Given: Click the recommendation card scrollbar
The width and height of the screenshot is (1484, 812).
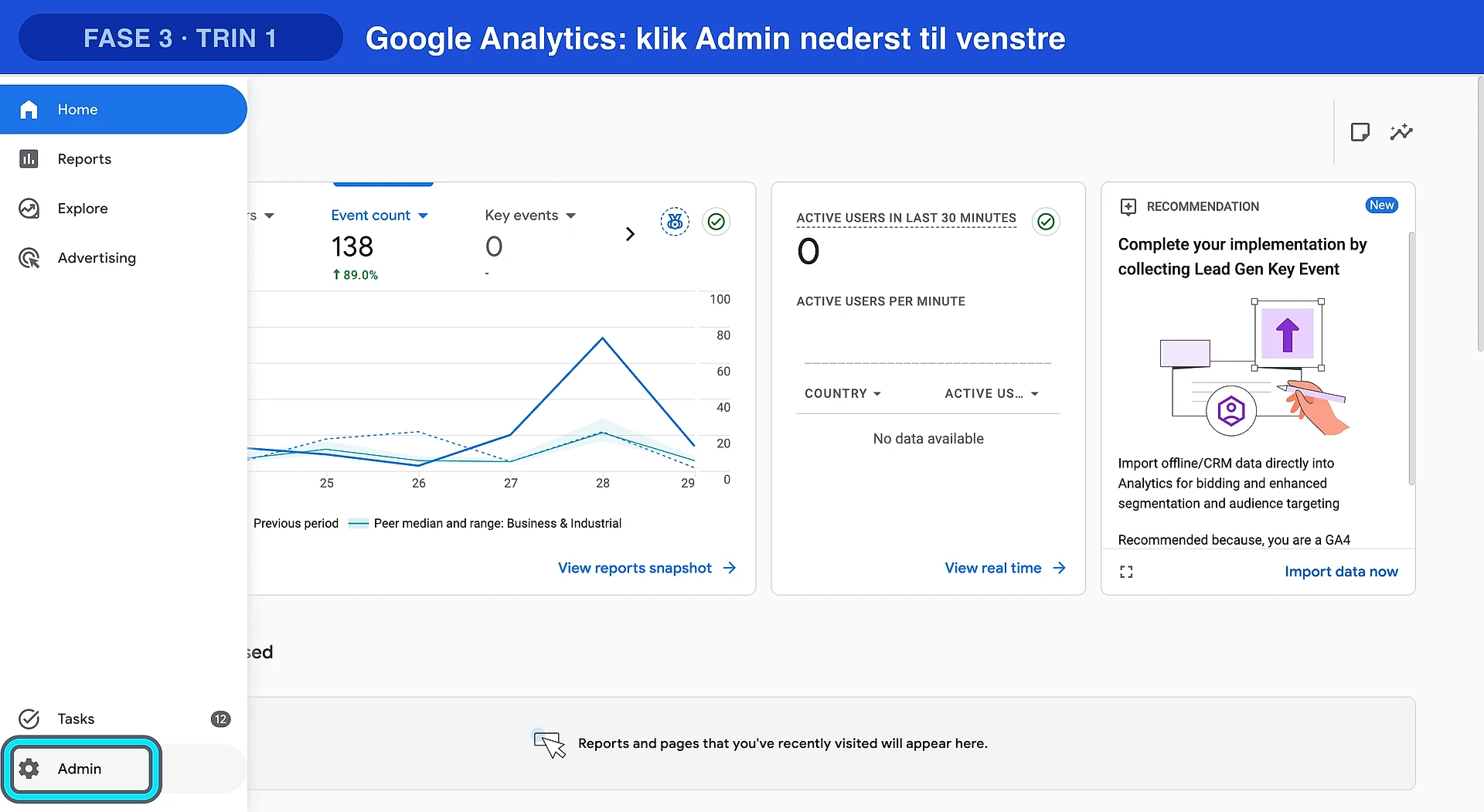Looking at the screenshot, I should 1411,359.
